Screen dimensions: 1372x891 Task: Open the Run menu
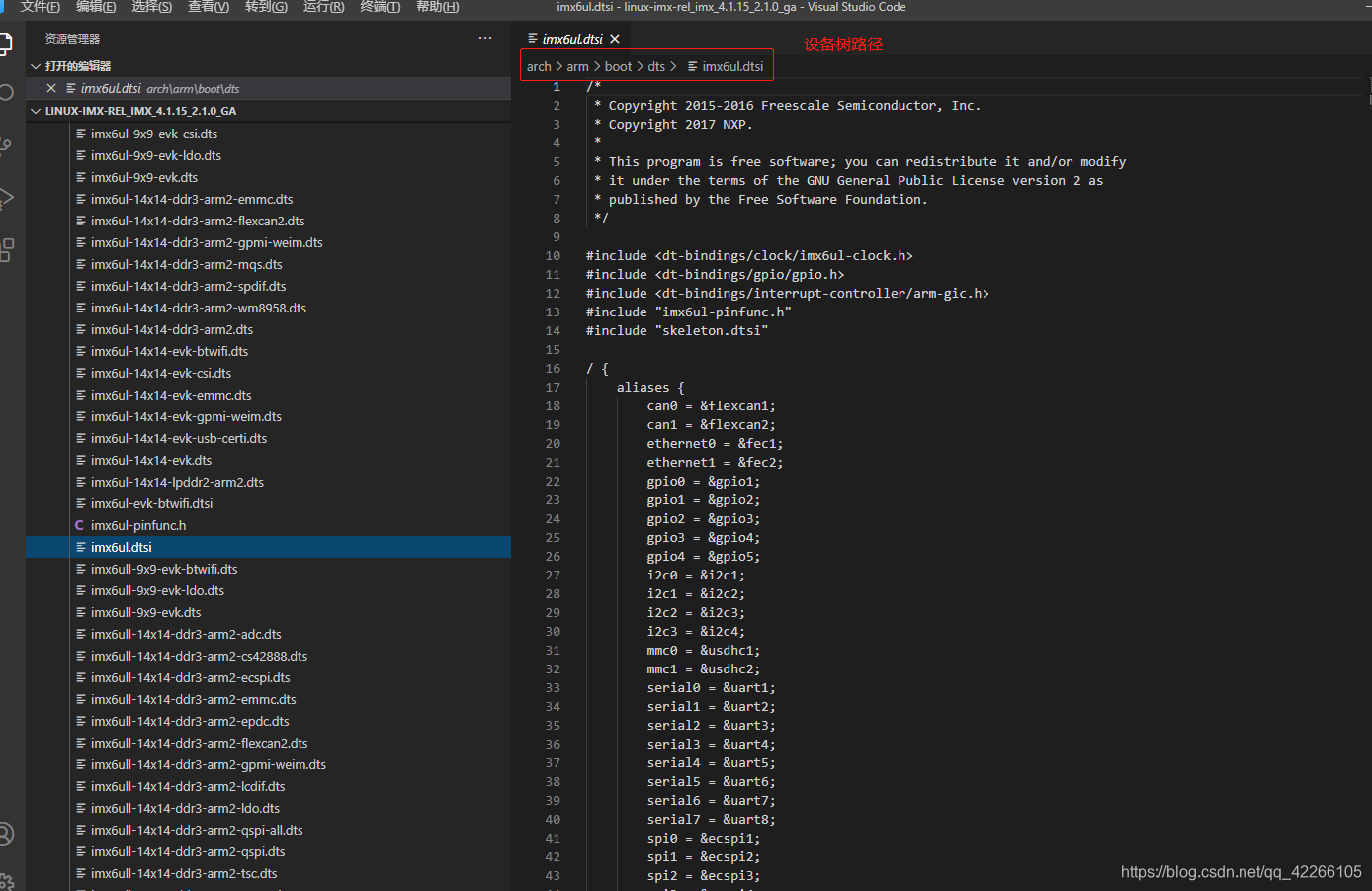pos(323,7)
